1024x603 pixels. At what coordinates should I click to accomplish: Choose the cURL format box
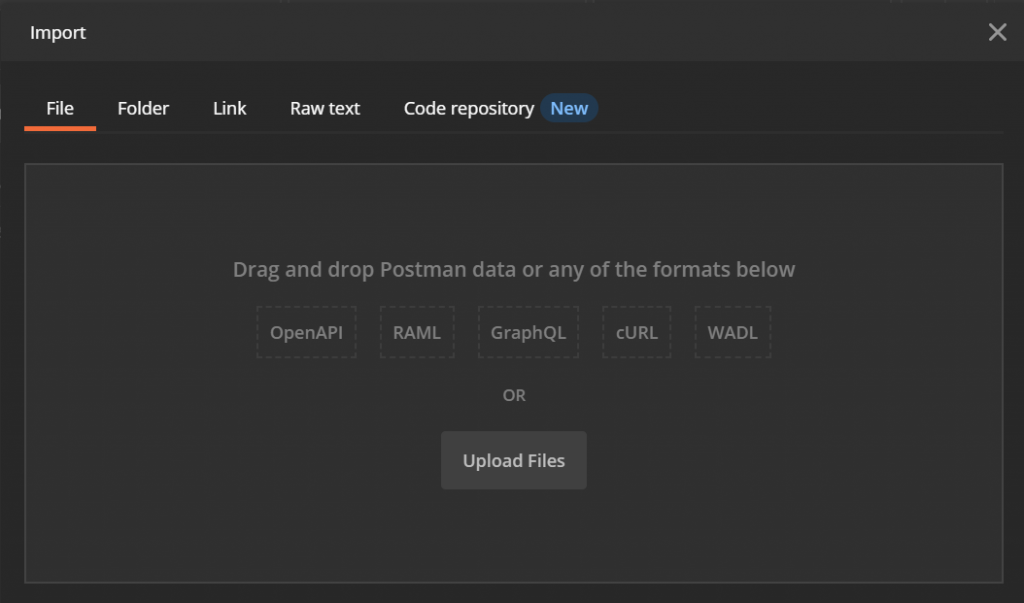pos(637,333)
